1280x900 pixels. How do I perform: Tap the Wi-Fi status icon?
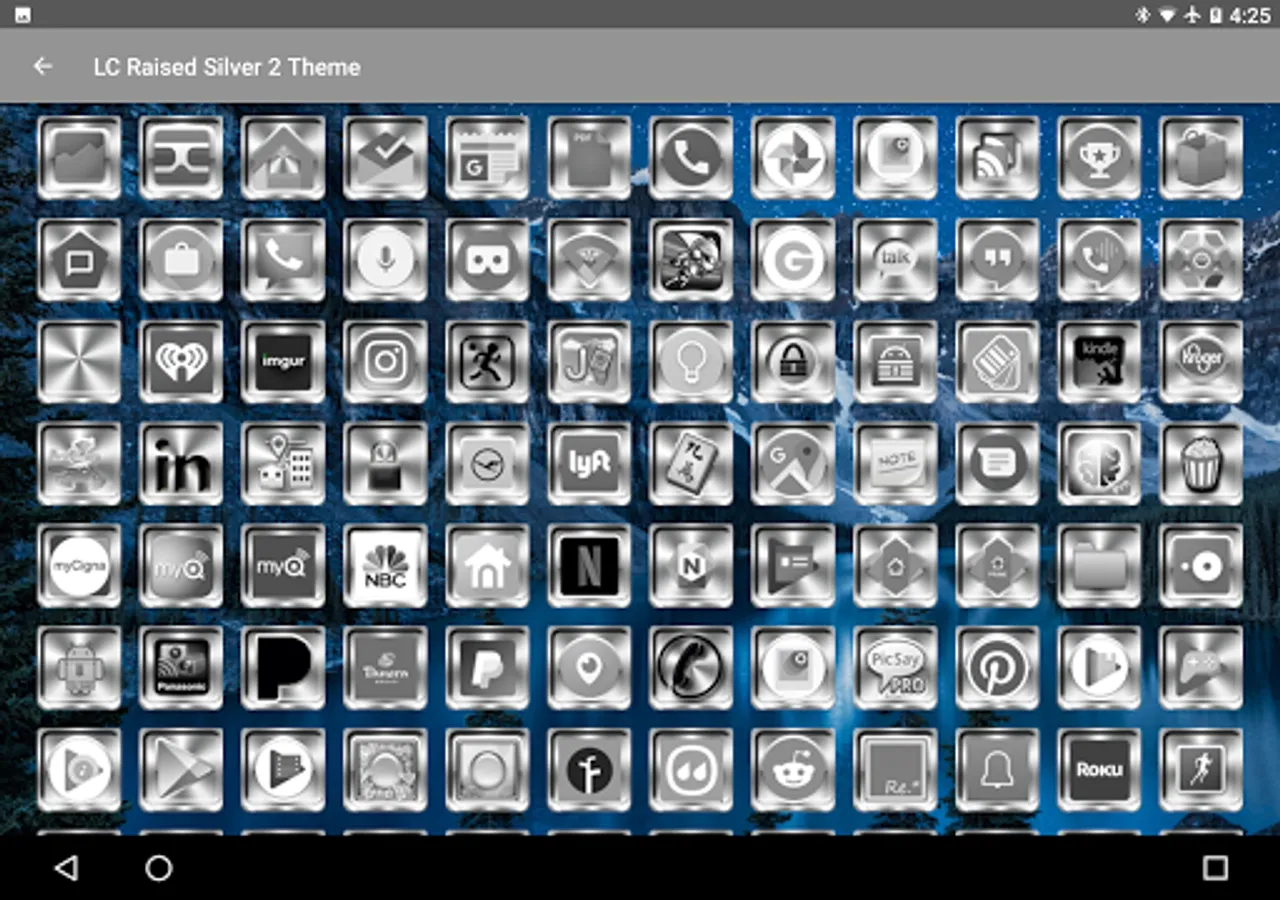coord(1167,15)
